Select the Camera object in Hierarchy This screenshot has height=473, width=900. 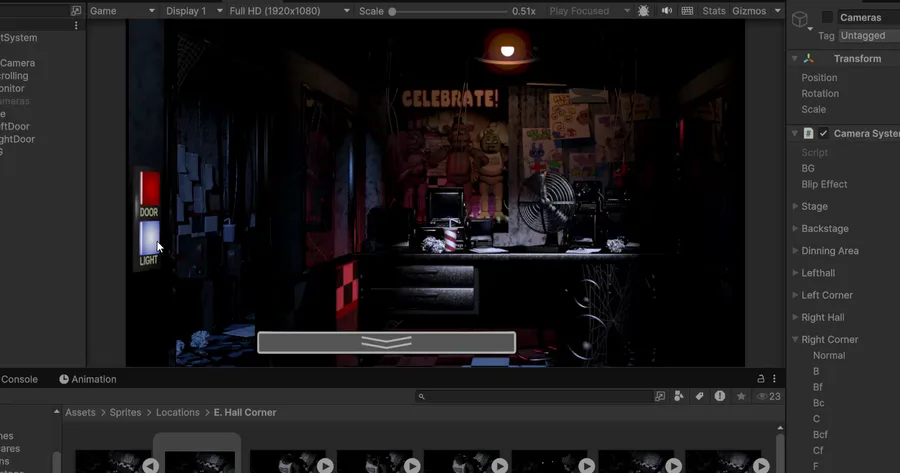coord(17,63)
